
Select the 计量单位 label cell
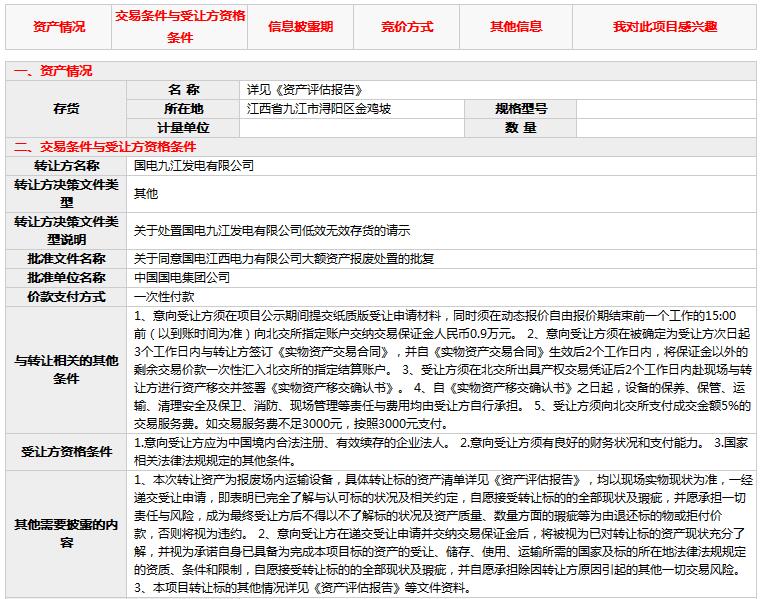pos(184,128)
